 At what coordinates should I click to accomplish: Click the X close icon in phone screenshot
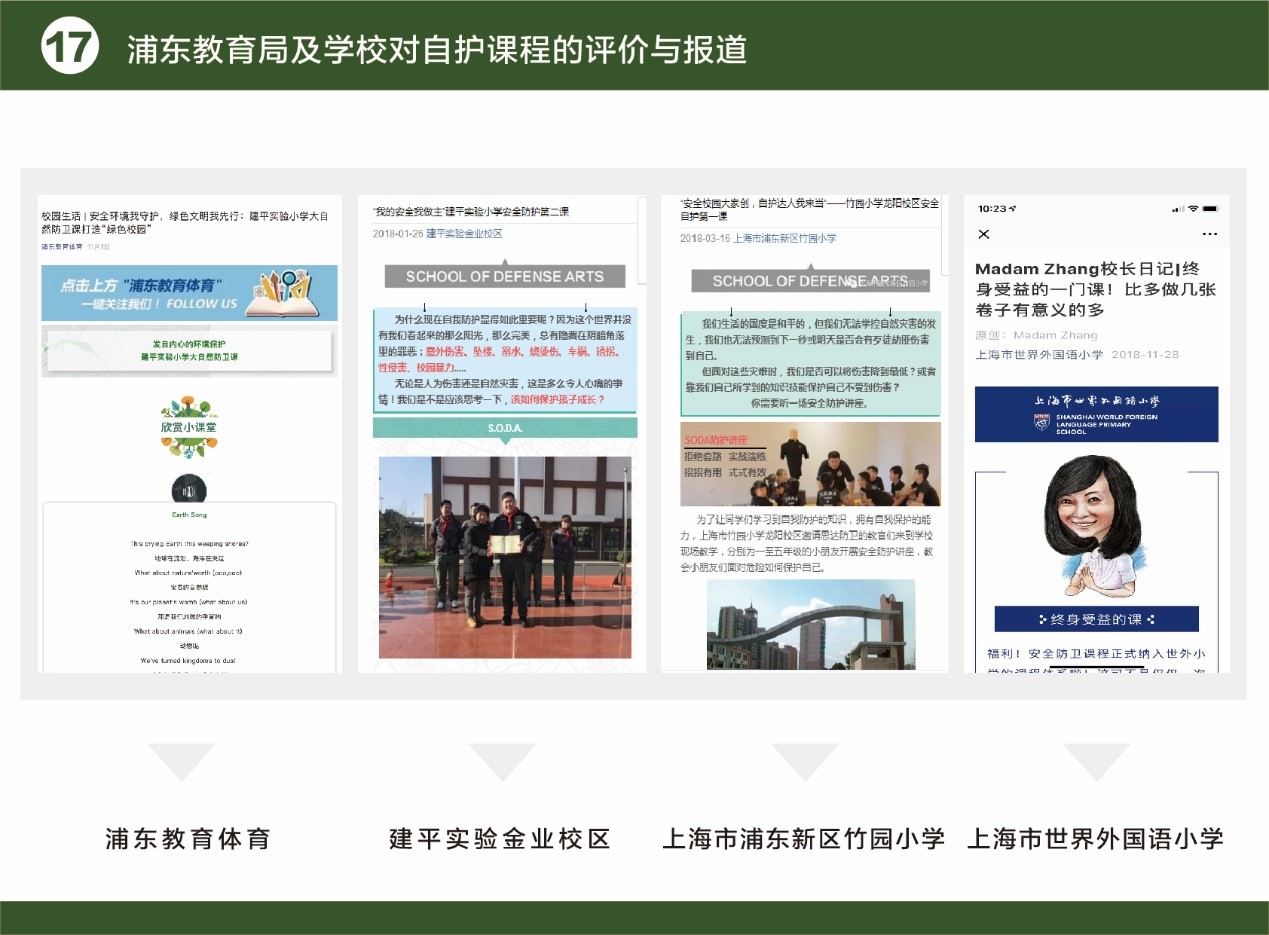(x=984, y=234)
